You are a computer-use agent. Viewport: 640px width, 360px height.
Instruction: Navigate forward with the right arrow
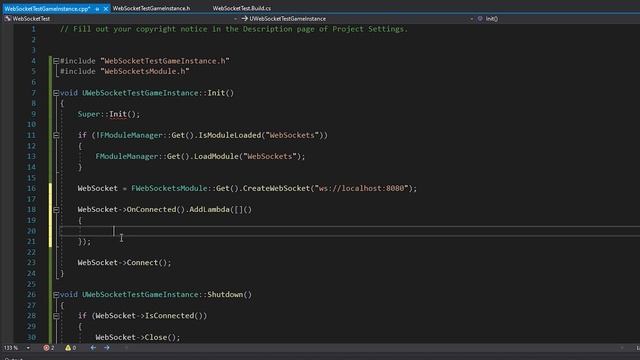(x=107, y=348)
